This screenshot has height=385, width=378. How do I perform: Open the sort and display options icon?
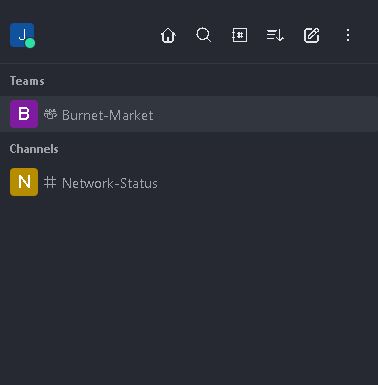(x=275, y=35)
